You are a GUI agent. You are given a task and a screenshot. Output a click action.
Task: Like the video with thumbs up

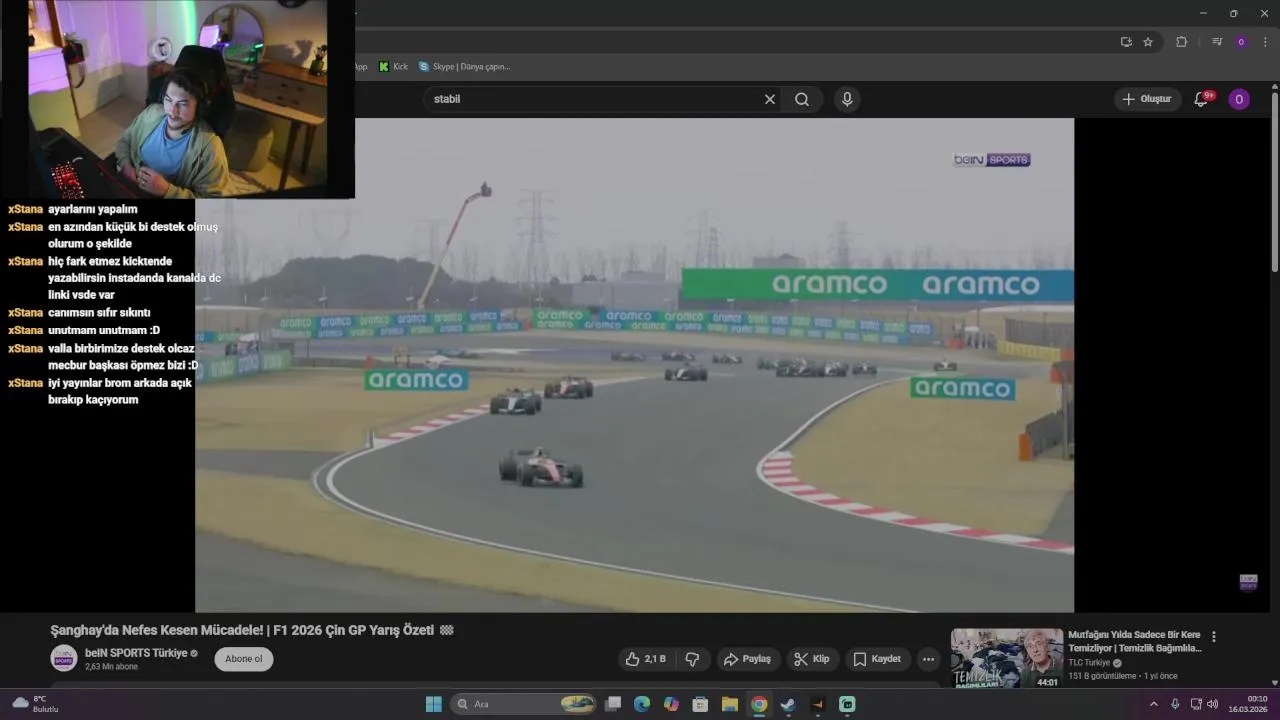pyautogui.click(x=645, y=659)
